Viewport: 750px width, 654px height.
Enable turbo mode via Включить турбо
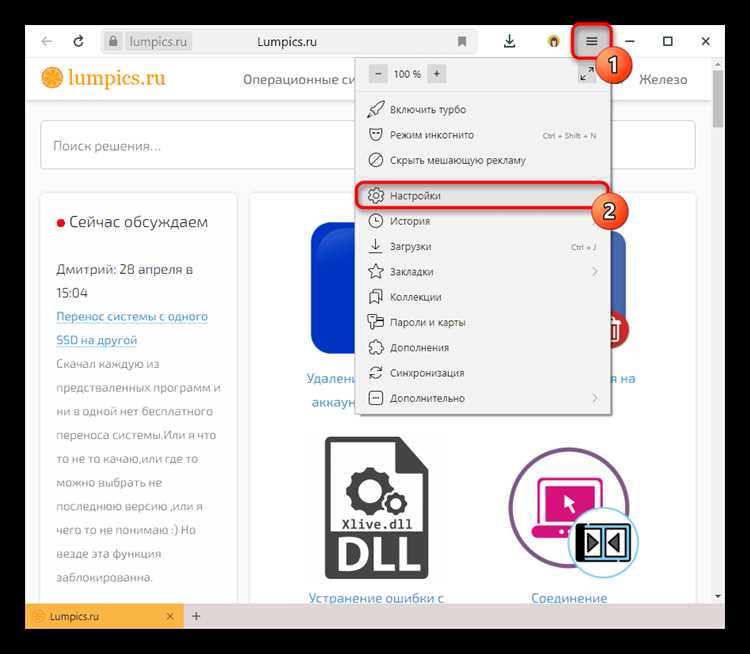428,109
